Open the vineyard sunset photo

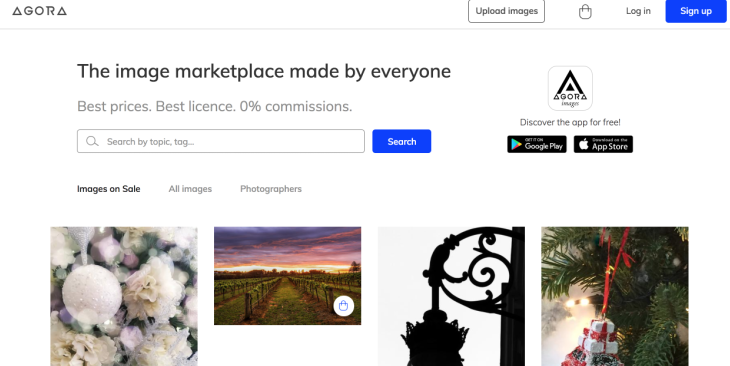[x=287, y=276]
